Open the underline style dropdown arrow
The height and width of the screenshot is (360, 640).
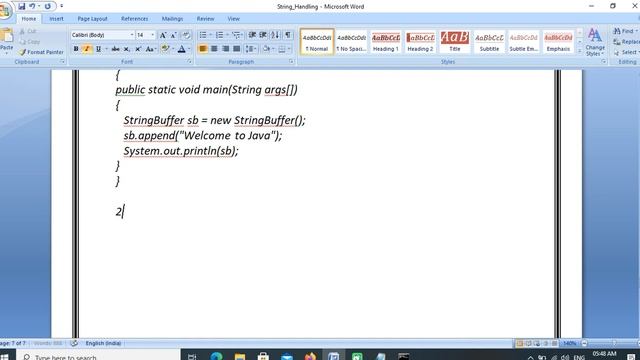click(106, 49)
